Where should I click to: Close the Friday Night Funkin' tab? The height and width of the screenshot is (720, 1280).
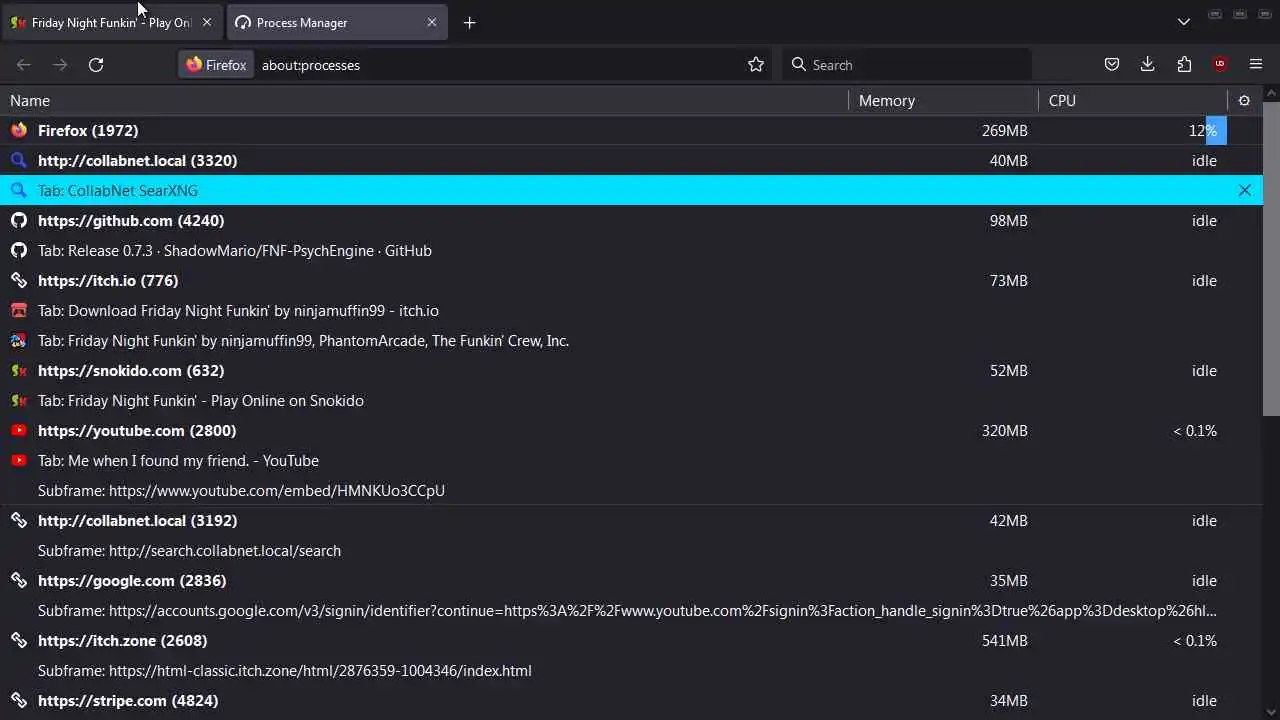point(207,22)
